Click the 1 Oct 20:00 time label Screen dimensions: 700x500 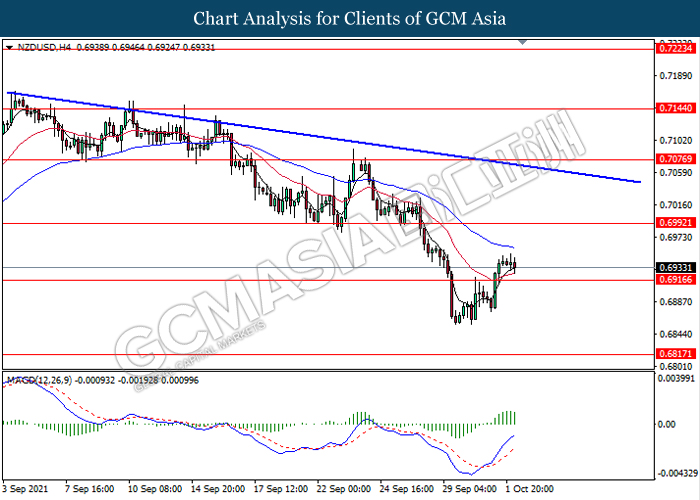[x=529, y=489]
